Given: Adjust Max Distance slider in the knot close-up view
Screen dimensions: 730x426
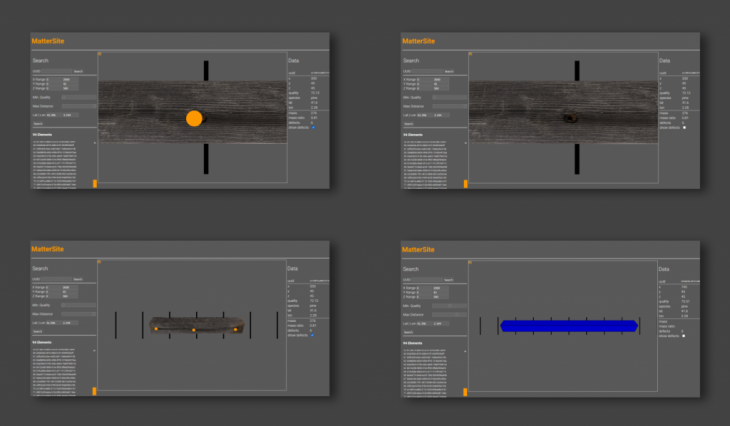Looking at the screenshot, I should point(449,106).
